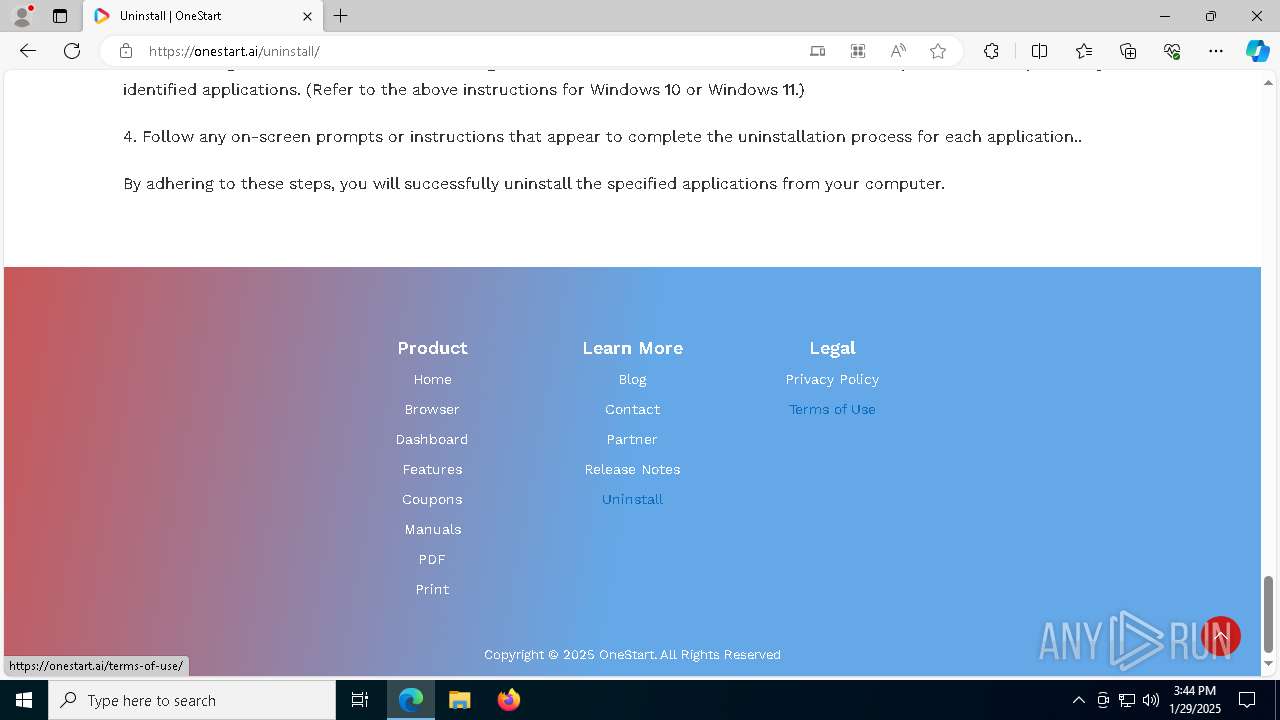The height and width of the screenshot is (720, 1280).
Task: Open the QR code generator icon
Action: [858, 51]
